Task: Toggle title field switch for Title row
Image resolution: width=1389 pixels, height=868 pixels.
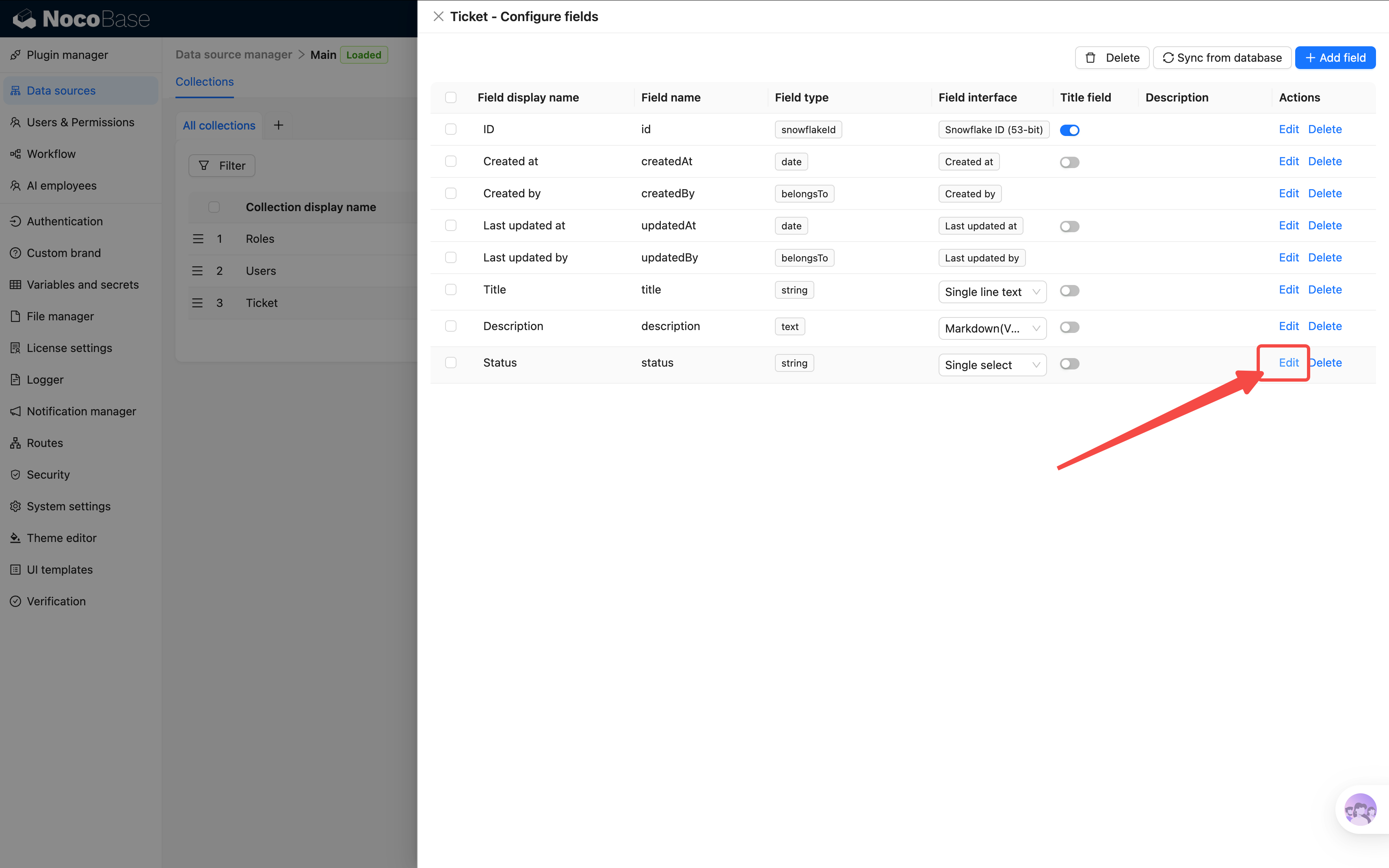Action: pyautogui.click(x=1069, y=290)
